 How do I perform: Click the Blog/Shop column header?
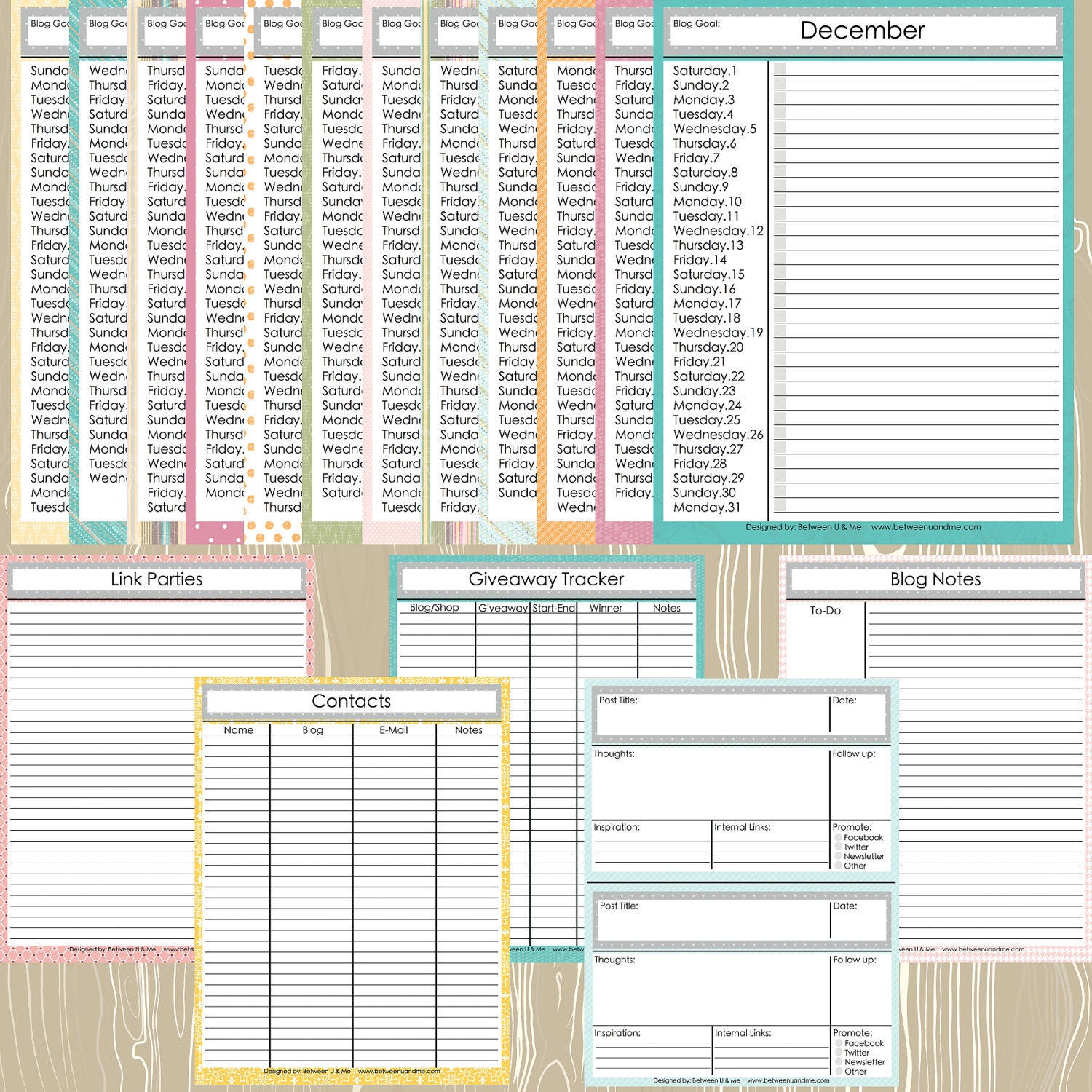point(434,608)
